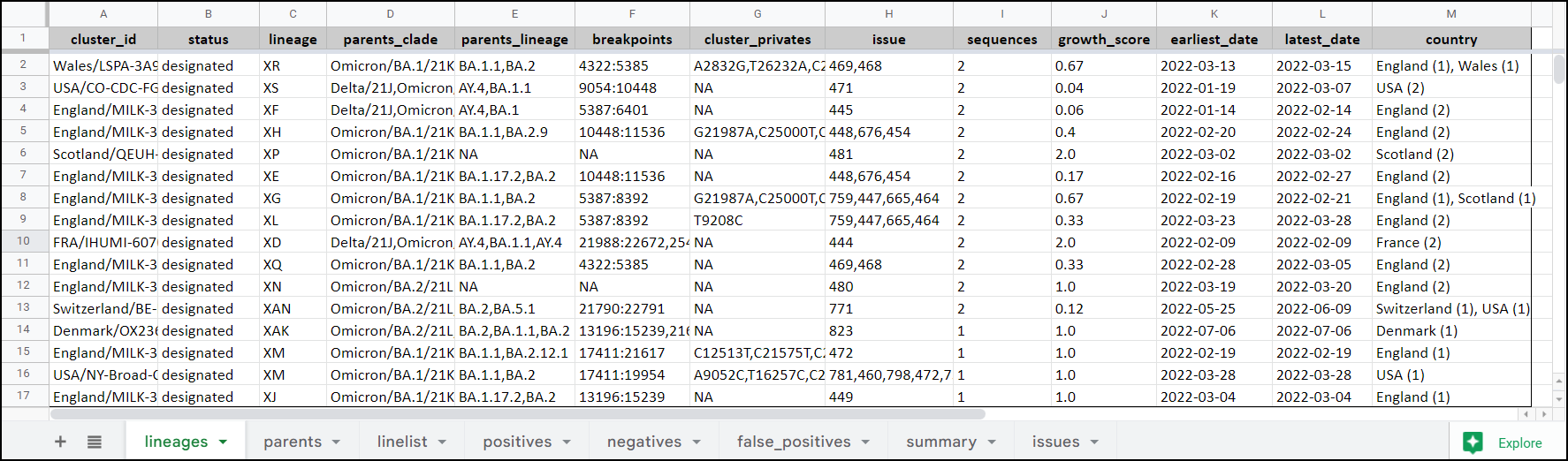Click the vertical scrollbar thumb
Screen dimensions: 1568x461
pyautogui.click(x=1558, y=69)
